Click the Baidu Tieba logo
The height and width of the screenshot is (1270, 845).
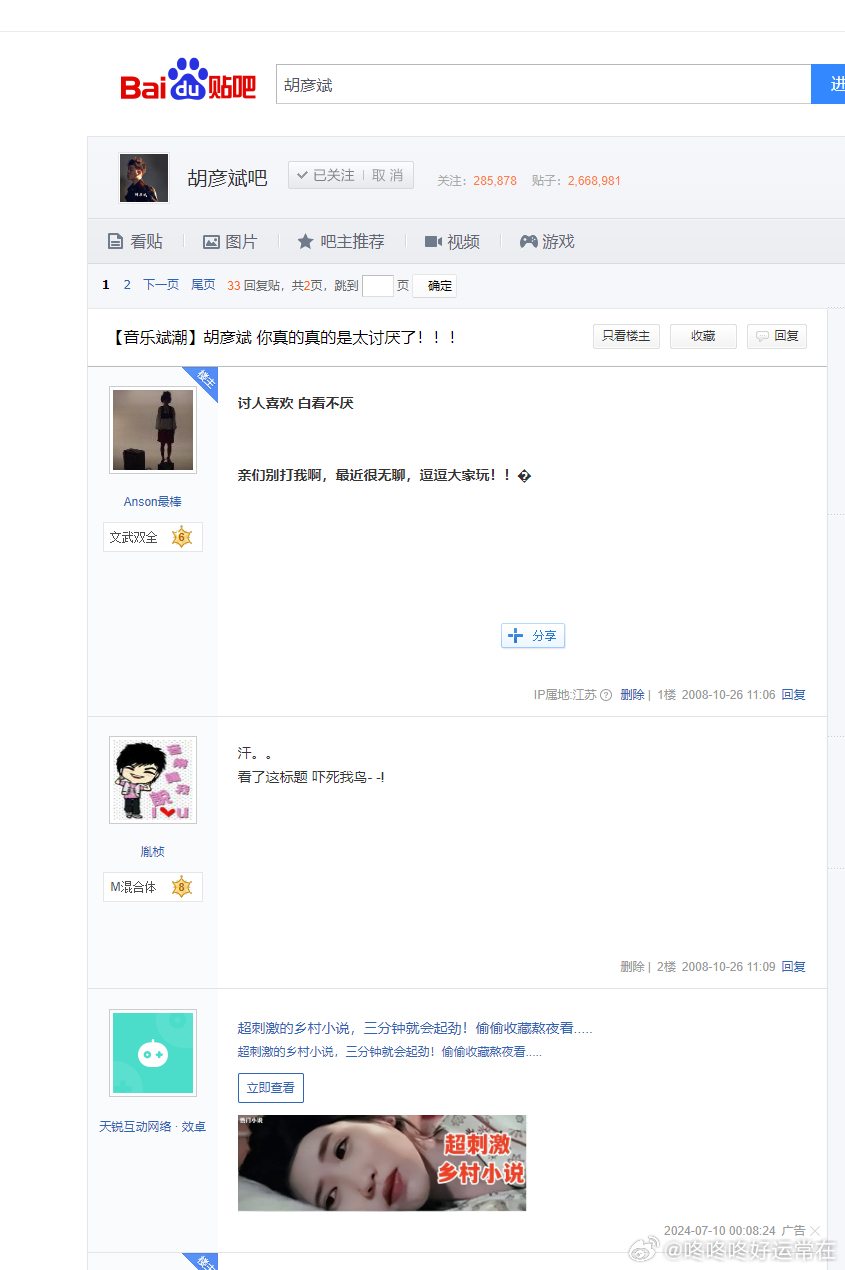(x=186, y=82)
